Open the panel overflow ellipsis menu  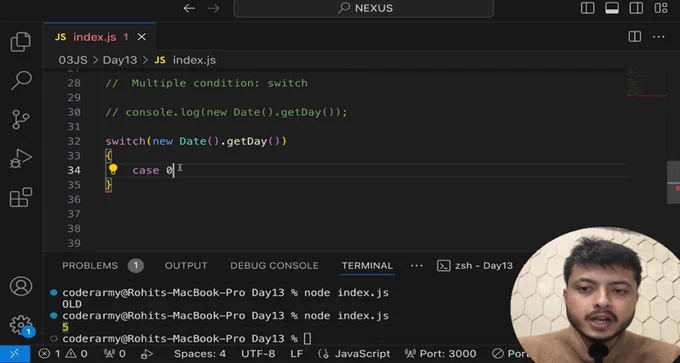point(416,265)
